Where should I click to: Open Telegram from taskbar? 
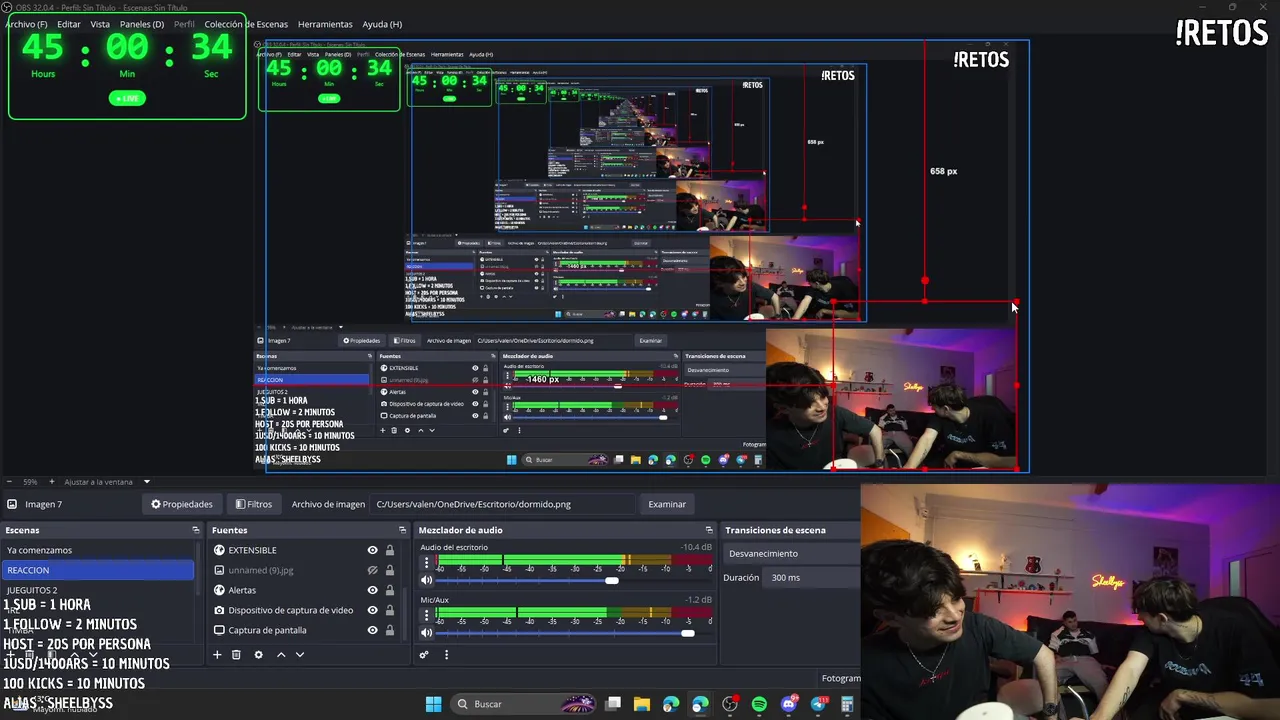pos(819,704)
